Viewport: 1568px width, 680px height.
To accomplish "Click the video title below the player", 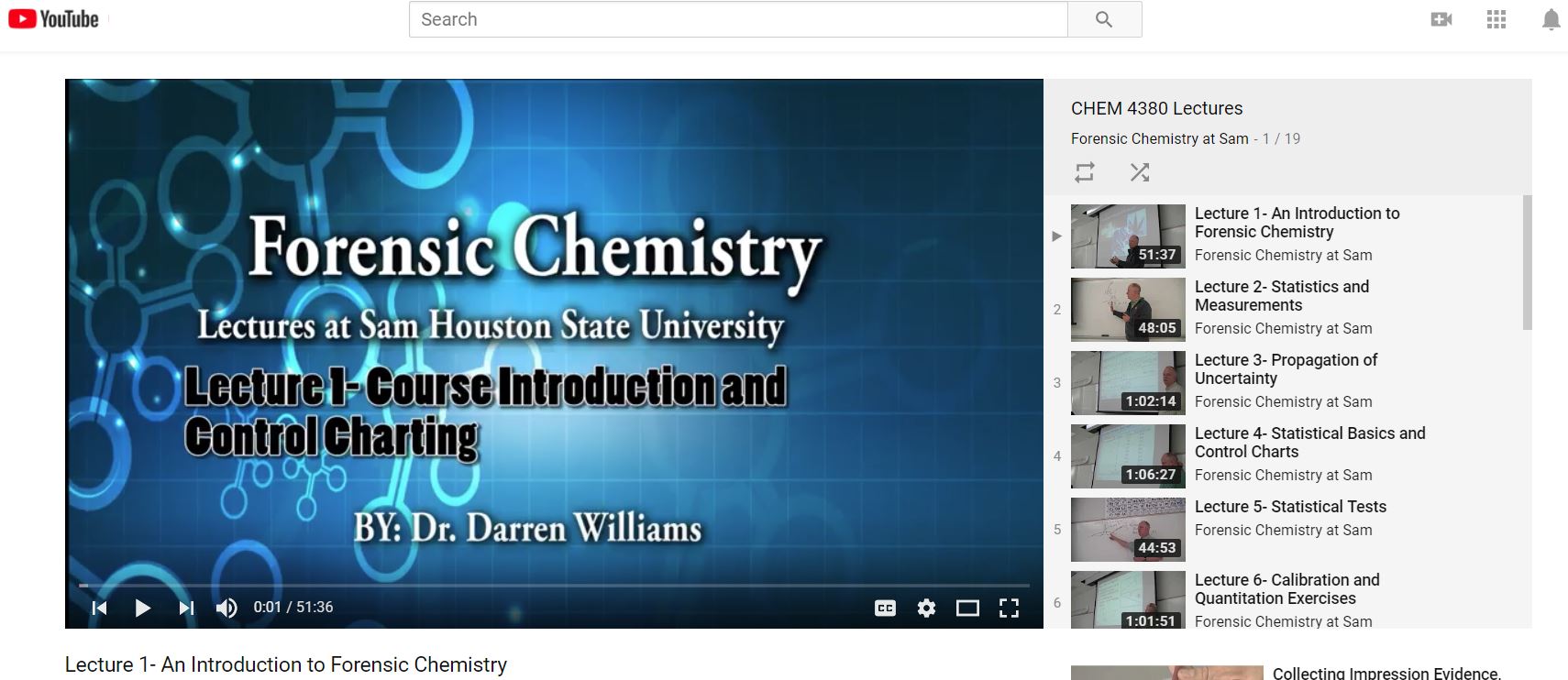I will coord(286,664).
